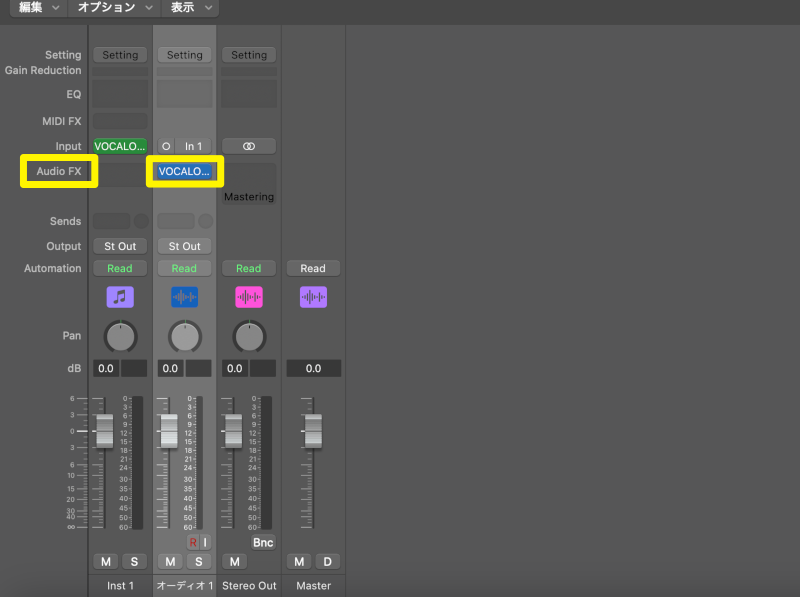Toggle input monitoring on オーディオ 1
This screenshot has width=800, height=597.
(x=205, y=542)
